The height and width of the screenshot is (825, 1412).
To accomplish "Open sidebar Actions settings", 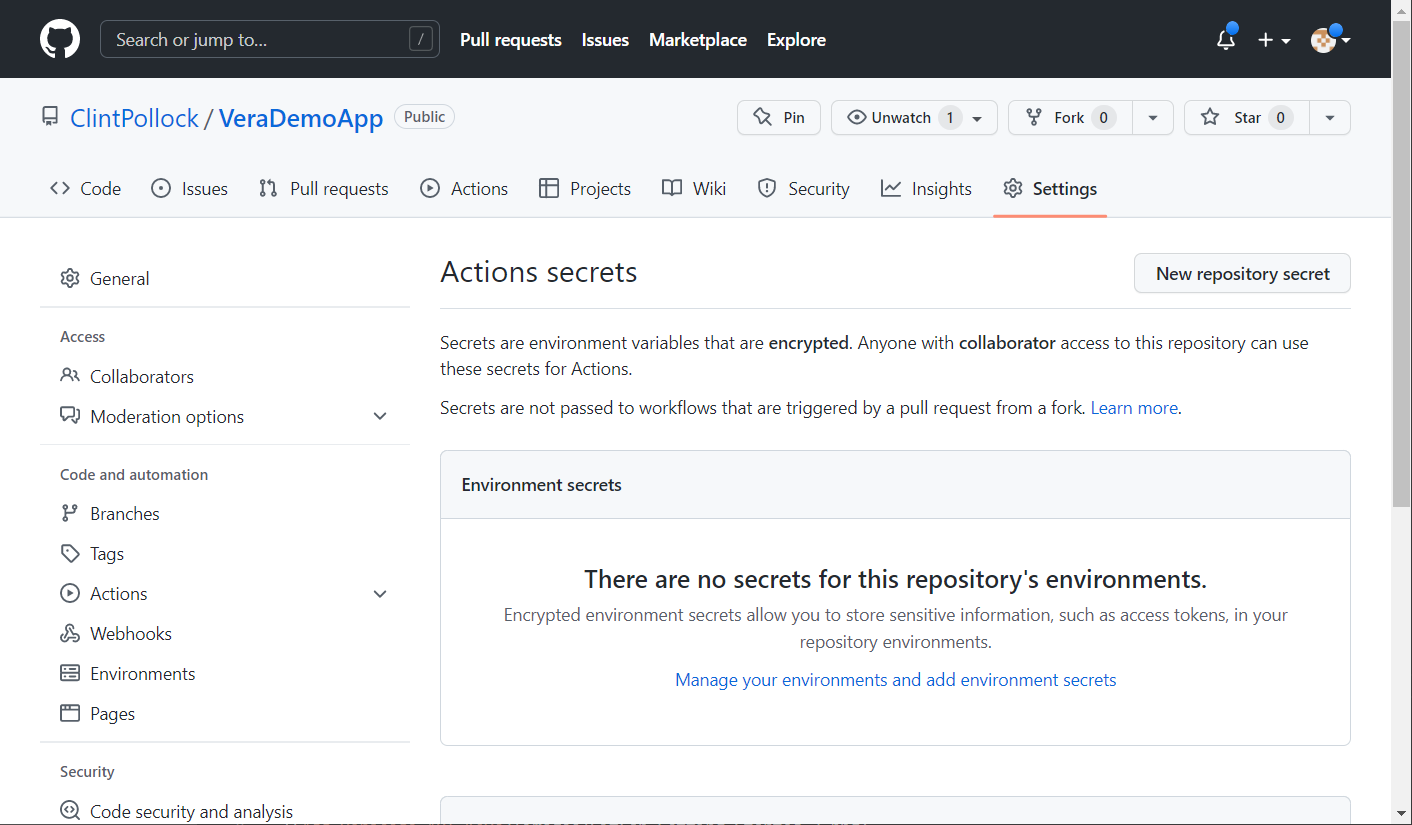I will click(x=119, y=594).
